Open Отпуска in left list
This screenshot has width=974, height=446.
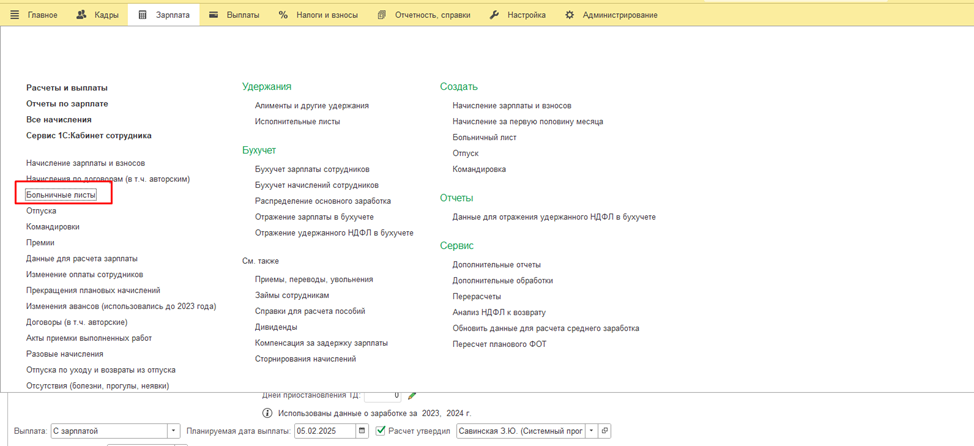coord(42,211)
